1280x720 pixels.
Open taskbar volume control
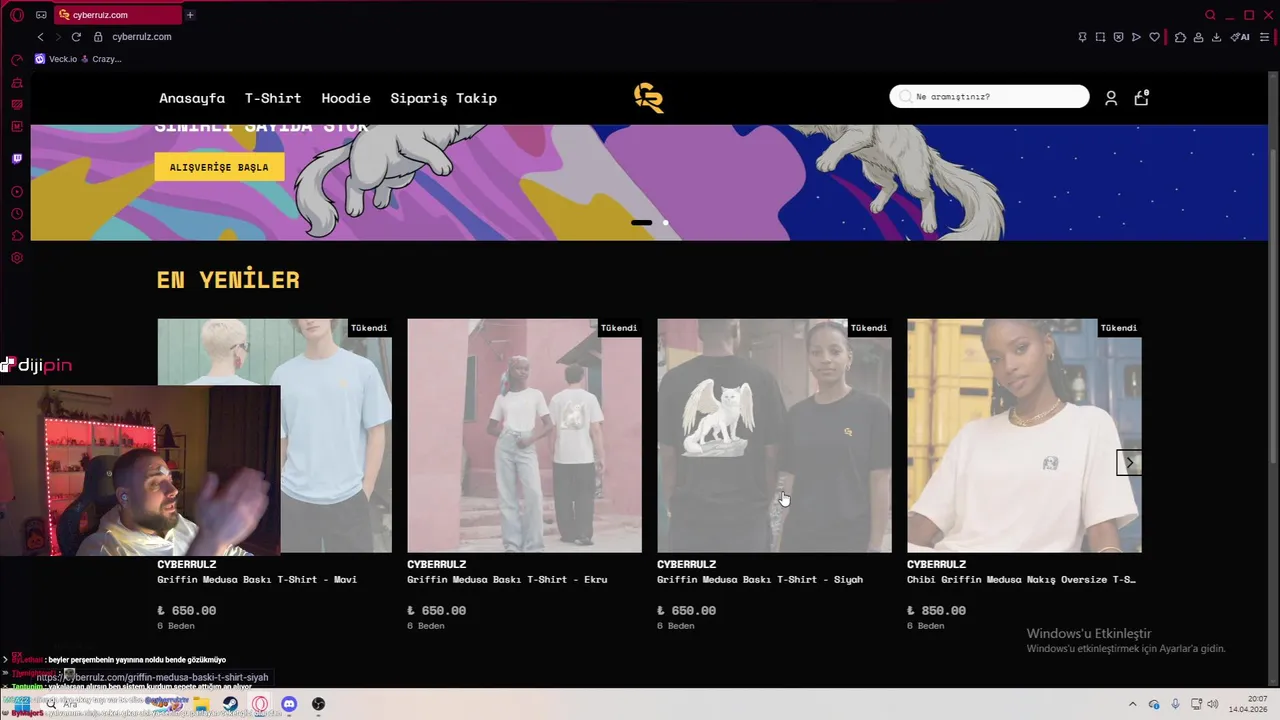pos(1212,704)
